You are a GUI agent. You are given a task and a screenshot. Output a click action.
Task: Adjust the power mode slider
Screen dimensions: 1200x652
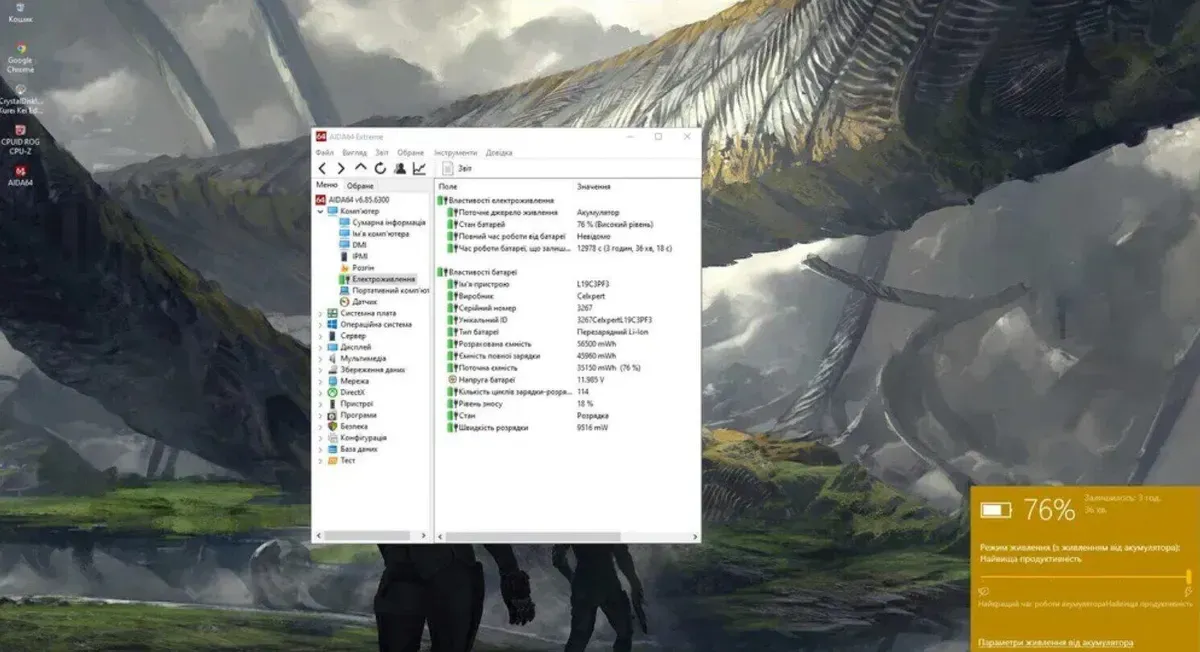pos(1188,576)
